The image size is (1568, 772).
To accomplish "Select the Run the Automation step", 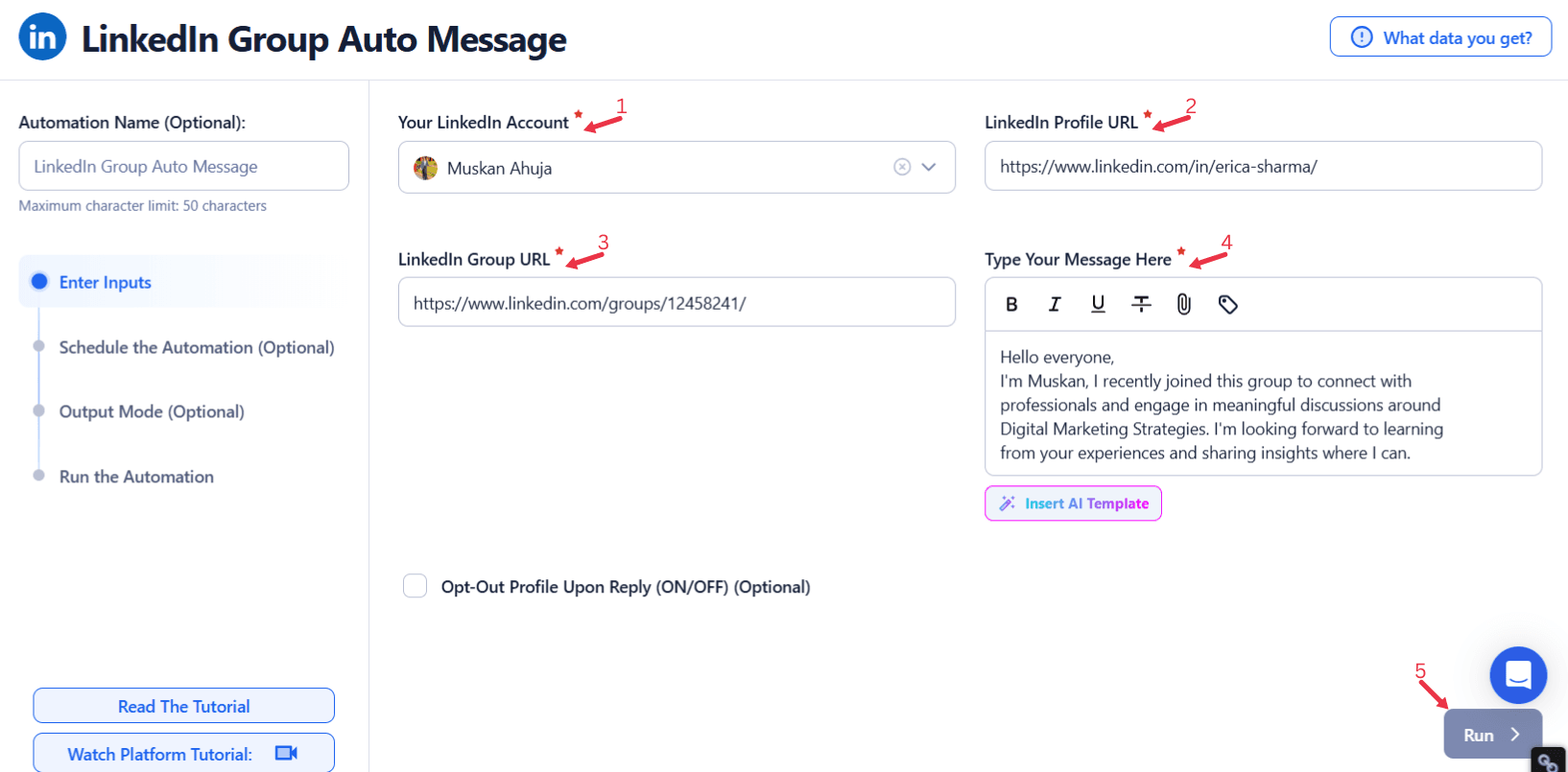I will pyautogui.click(x=136, y=477).
